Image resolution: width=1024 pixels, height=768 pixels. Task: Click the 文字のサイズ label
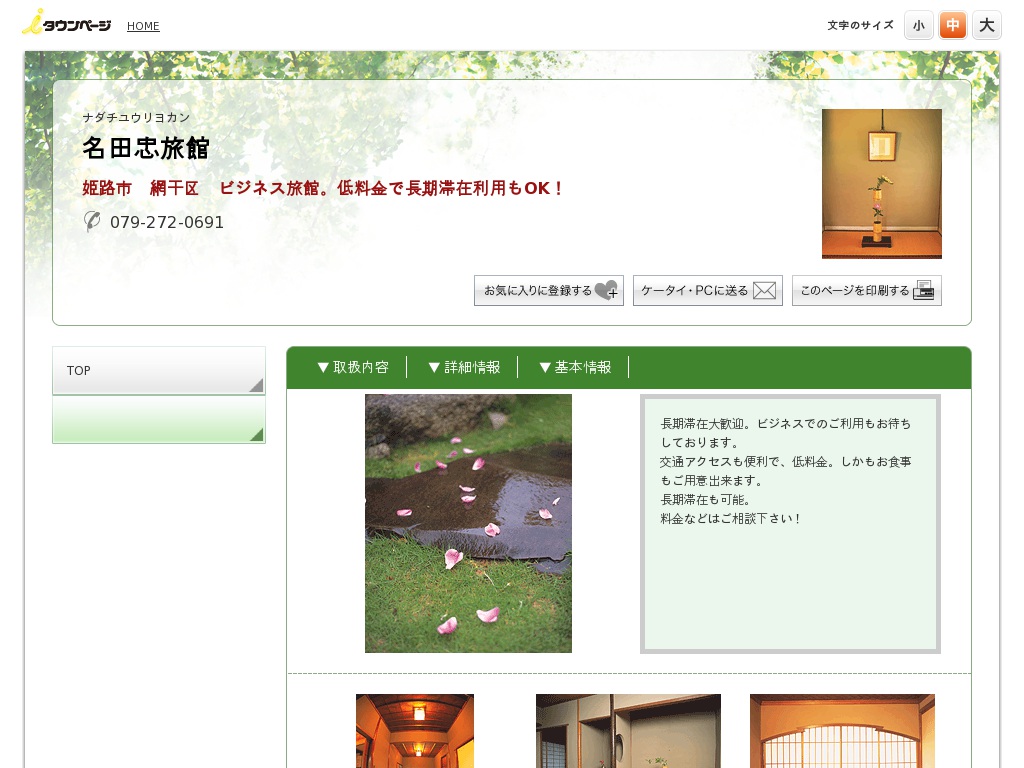click(860, 25)
